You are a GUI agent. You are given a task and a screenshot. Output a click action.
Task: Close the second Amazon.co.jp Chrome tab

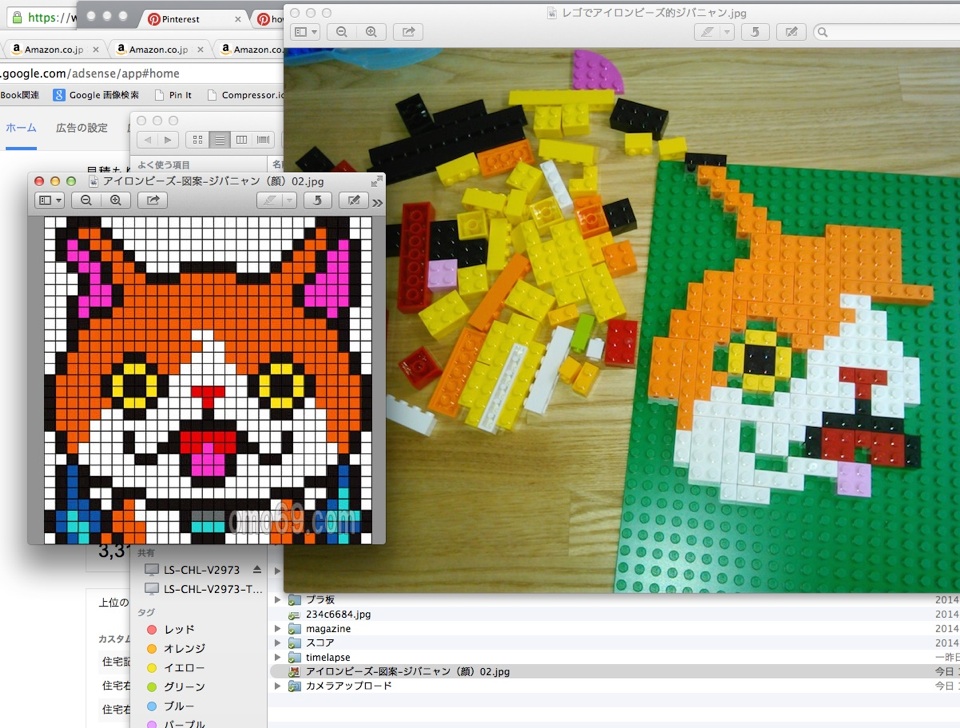[x=200, y=49]
